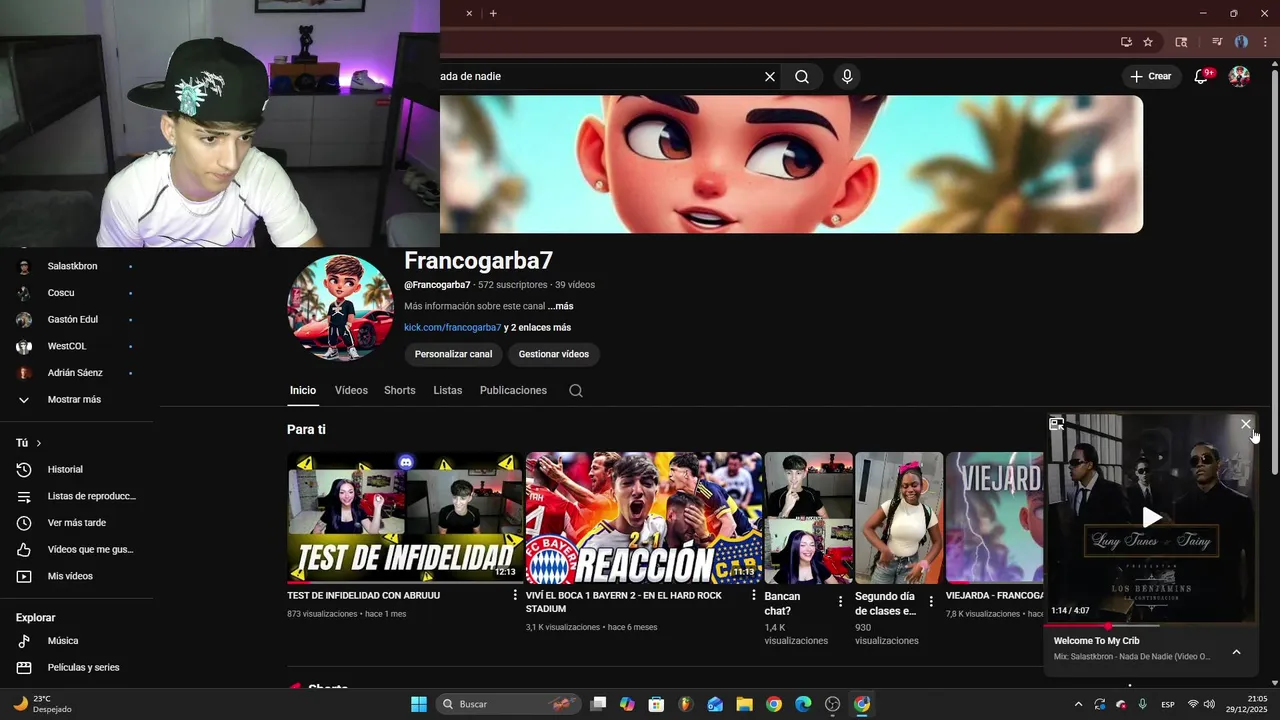Open File Explorer from taskbar

(x=745, y=704)
